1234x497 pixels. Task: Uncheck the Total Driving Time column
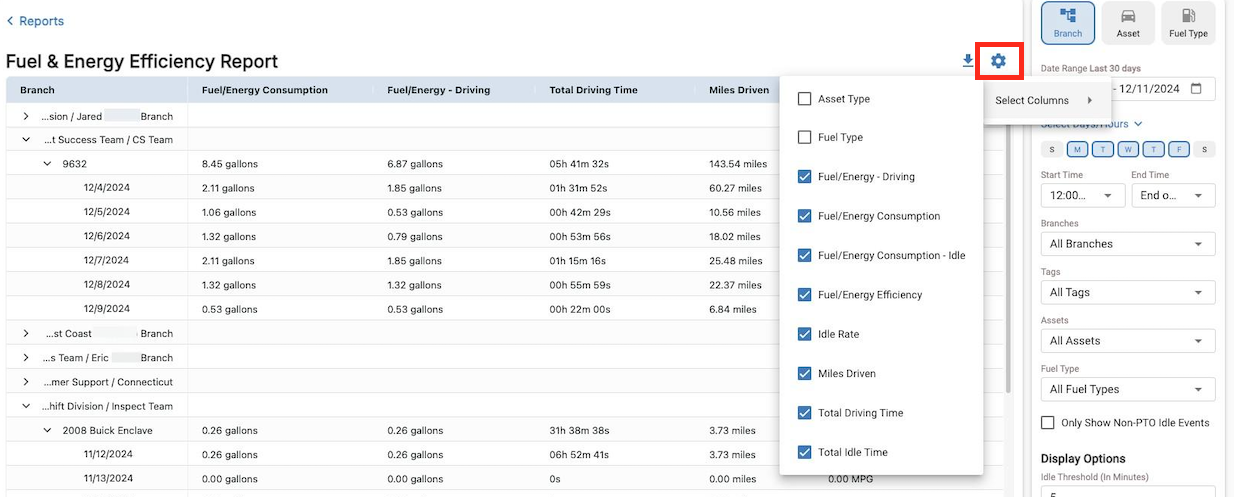click(x=804, y=413)
